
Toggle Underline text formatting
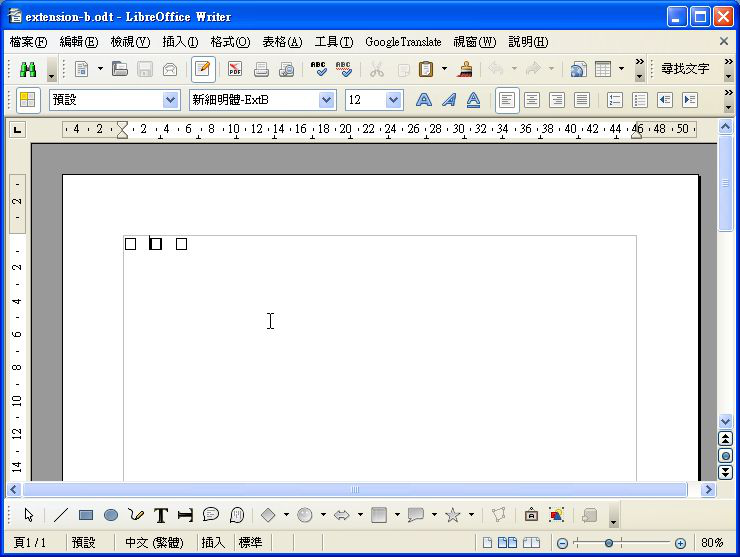(473, 100)
